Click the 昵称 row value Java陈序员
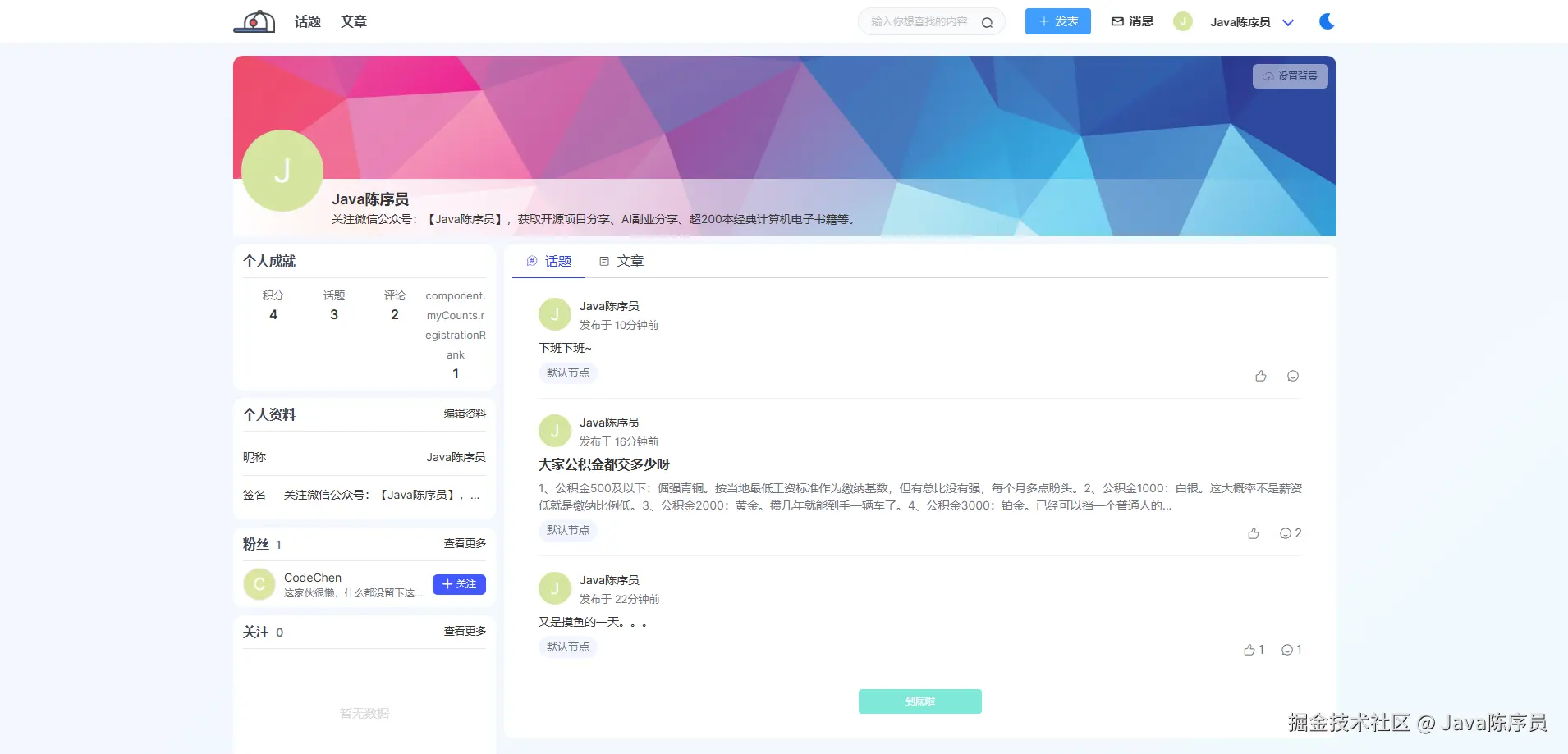 [456, 457]
